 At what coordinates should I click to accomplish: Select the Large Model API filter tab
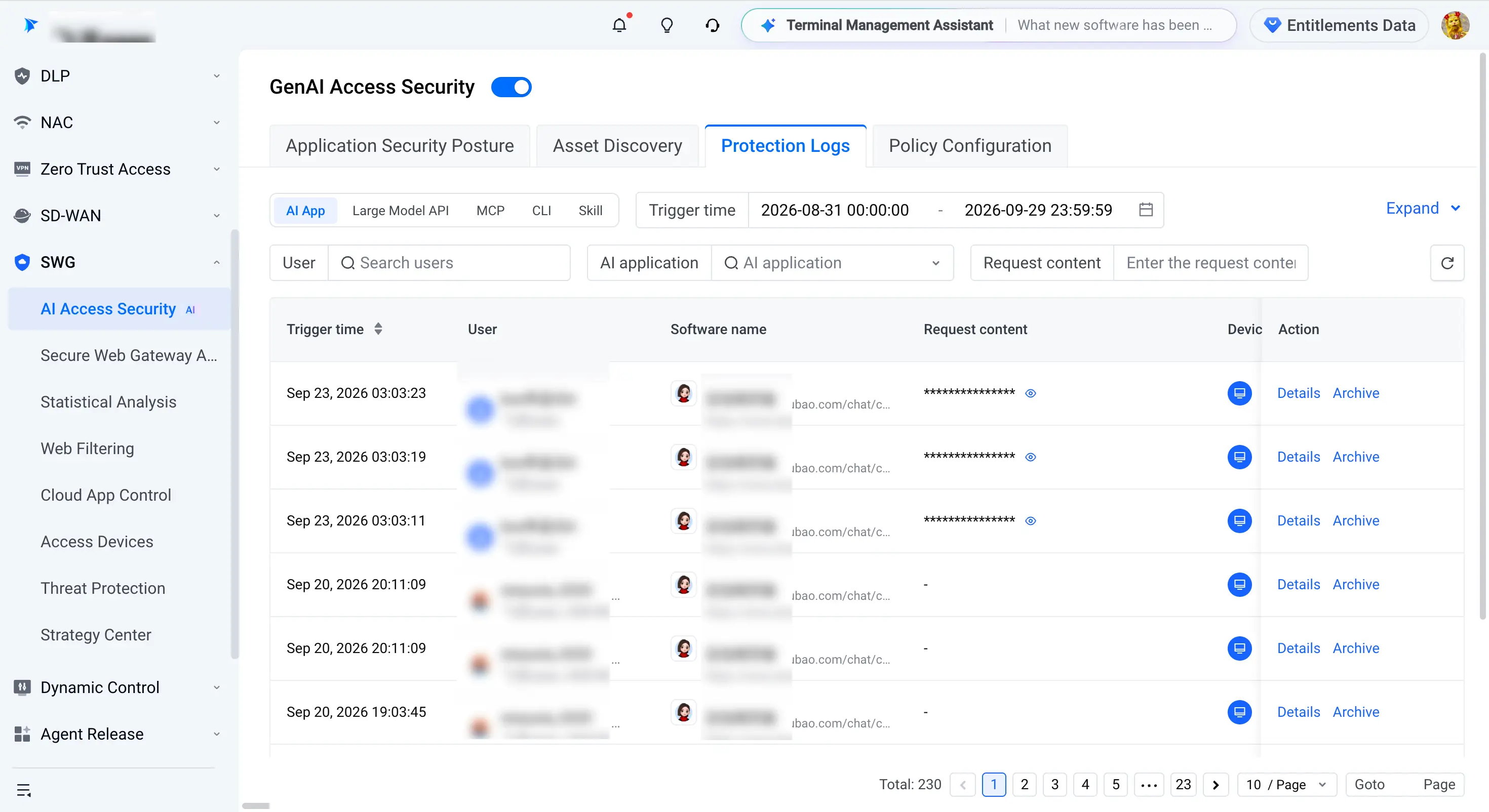point(400,211)
